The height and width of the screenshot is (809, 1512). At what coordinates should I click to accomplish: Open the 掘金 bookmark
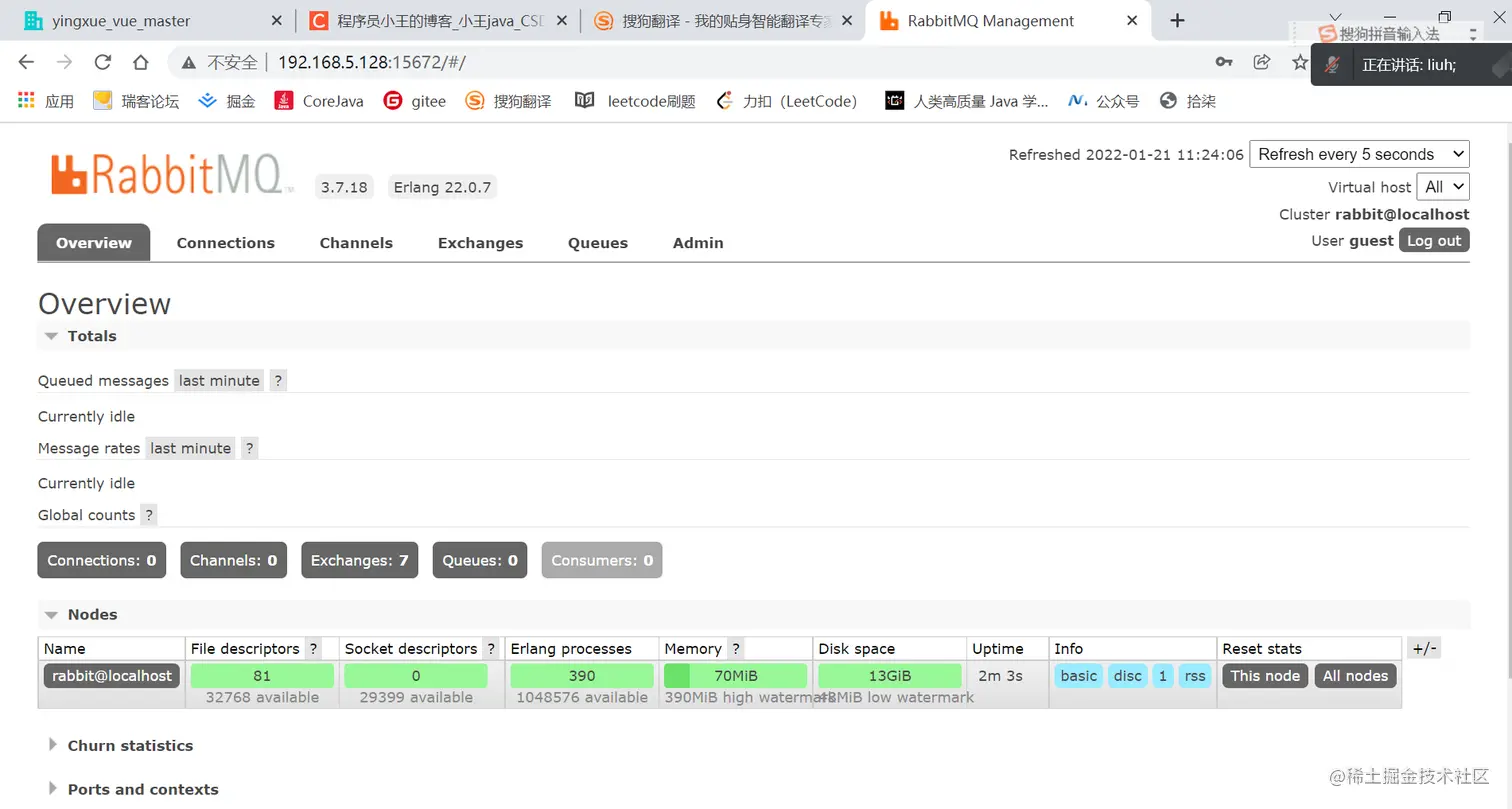pos(227,101)
